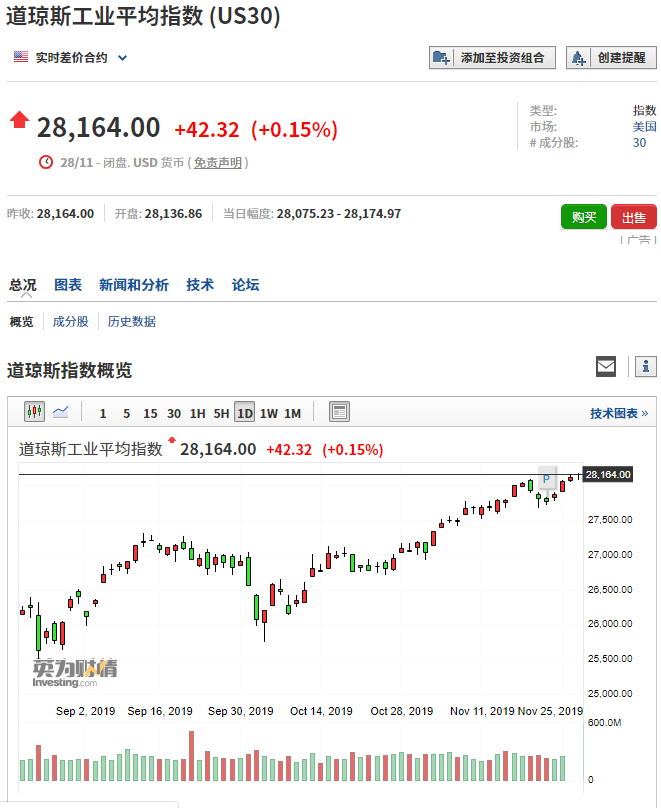Screen dimensions: 661x808
Task: Click the clock icon near 28/11
Action: coord(46,162)
